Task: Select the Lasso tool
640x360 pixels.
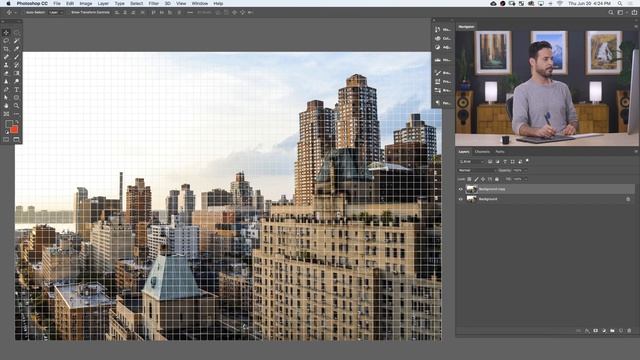Action: [6, 41]
